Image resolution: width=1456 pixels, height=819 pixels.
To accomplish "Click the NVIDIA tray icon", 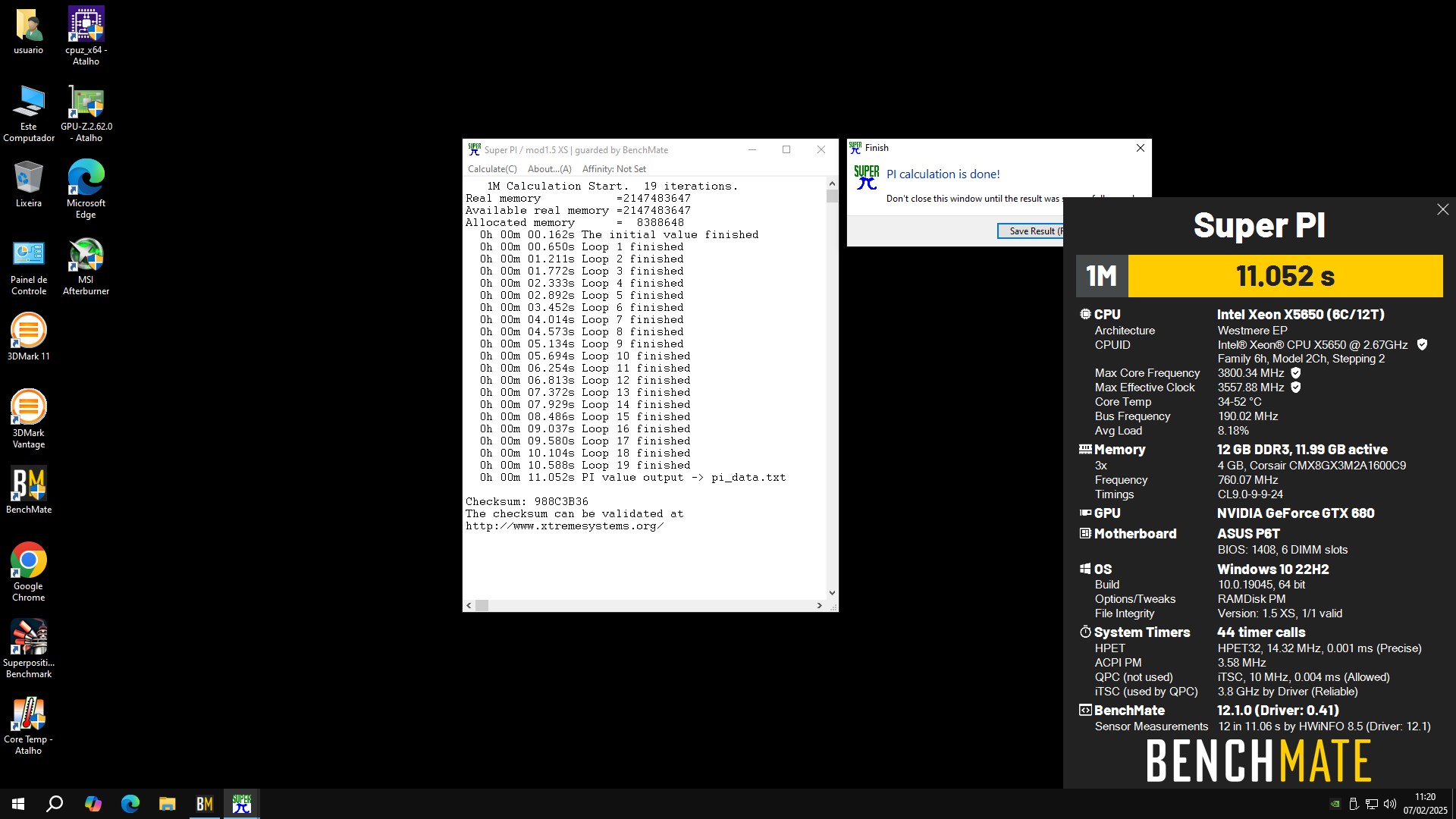I will (1335, 804).
